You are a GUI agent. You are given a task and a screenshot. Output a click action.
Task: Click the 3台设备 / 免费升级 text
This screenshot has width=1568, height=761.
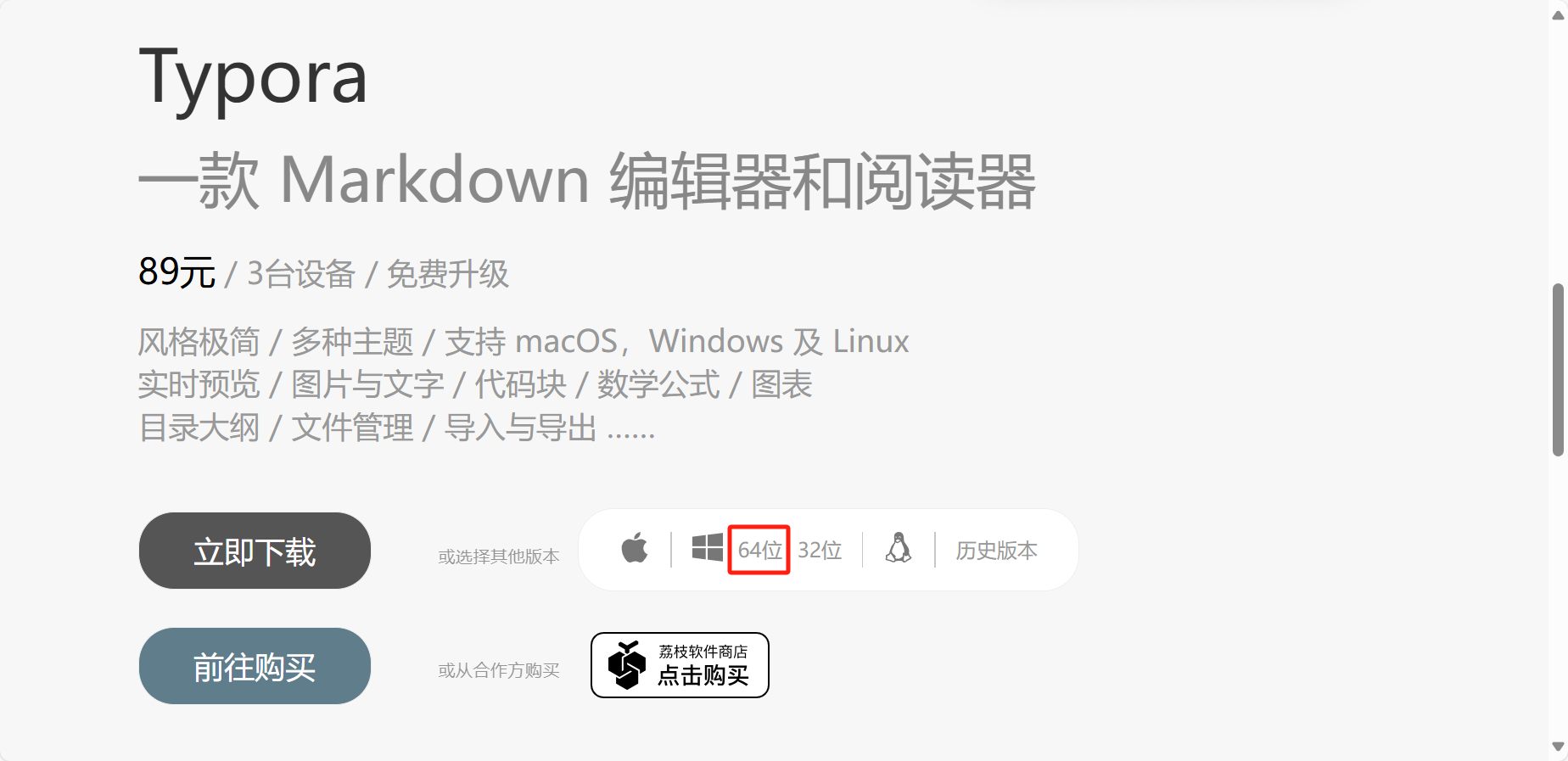(378, 274)
